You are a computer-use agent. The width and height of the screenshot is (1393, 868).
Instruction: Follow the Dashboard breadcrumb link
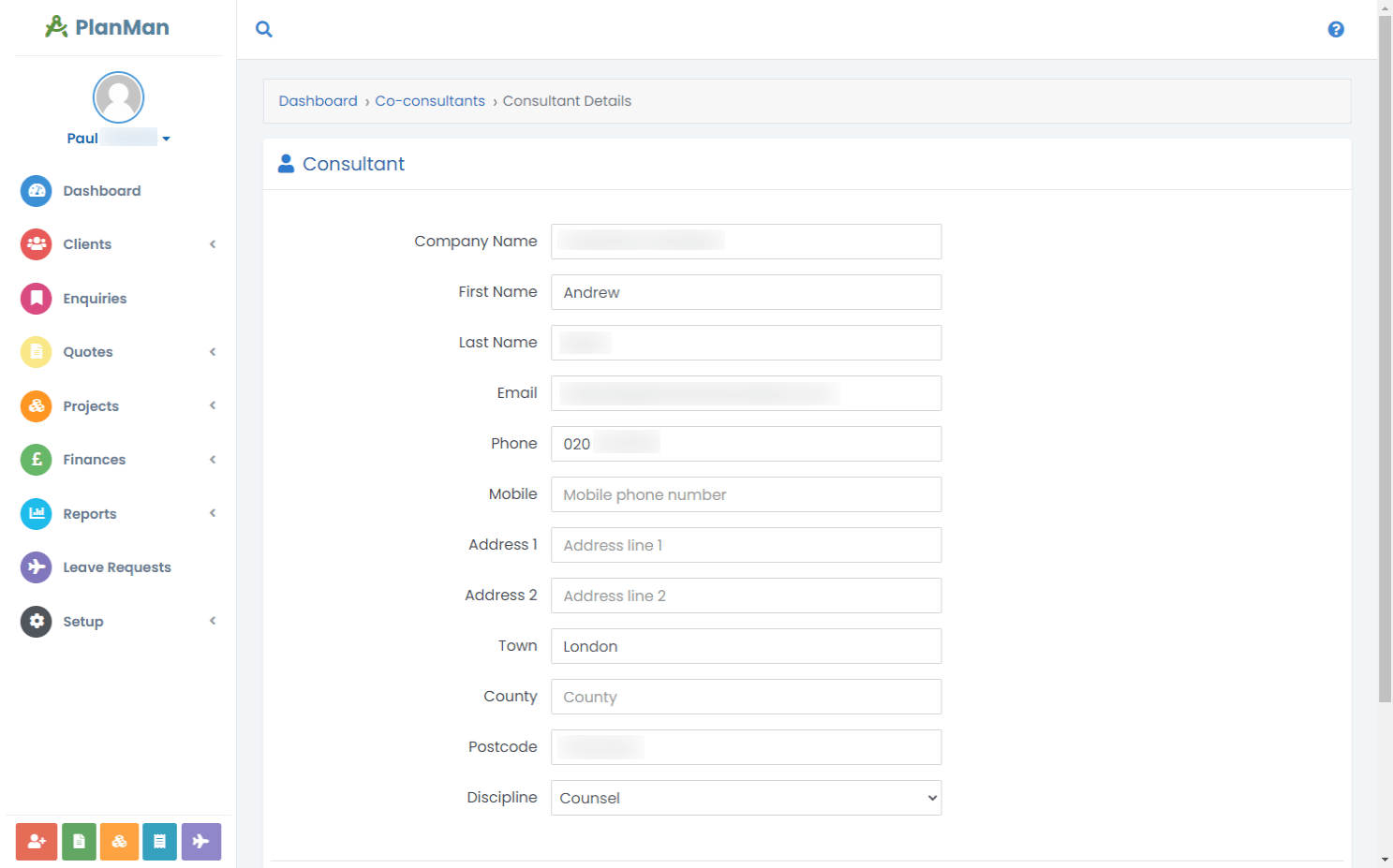[x=318, y=101]
